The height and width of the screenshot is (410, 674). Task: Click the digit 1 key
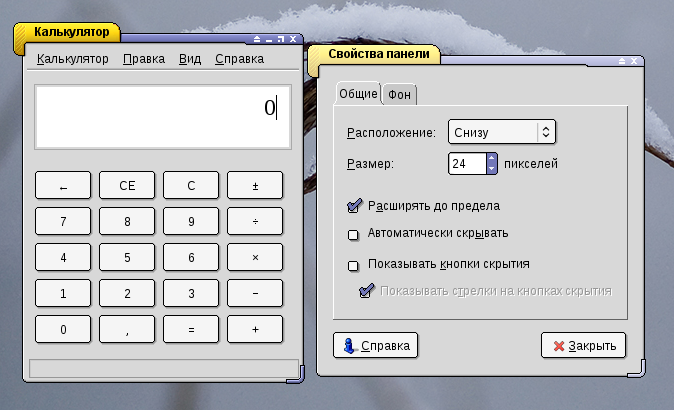click(x=63, y=294)
